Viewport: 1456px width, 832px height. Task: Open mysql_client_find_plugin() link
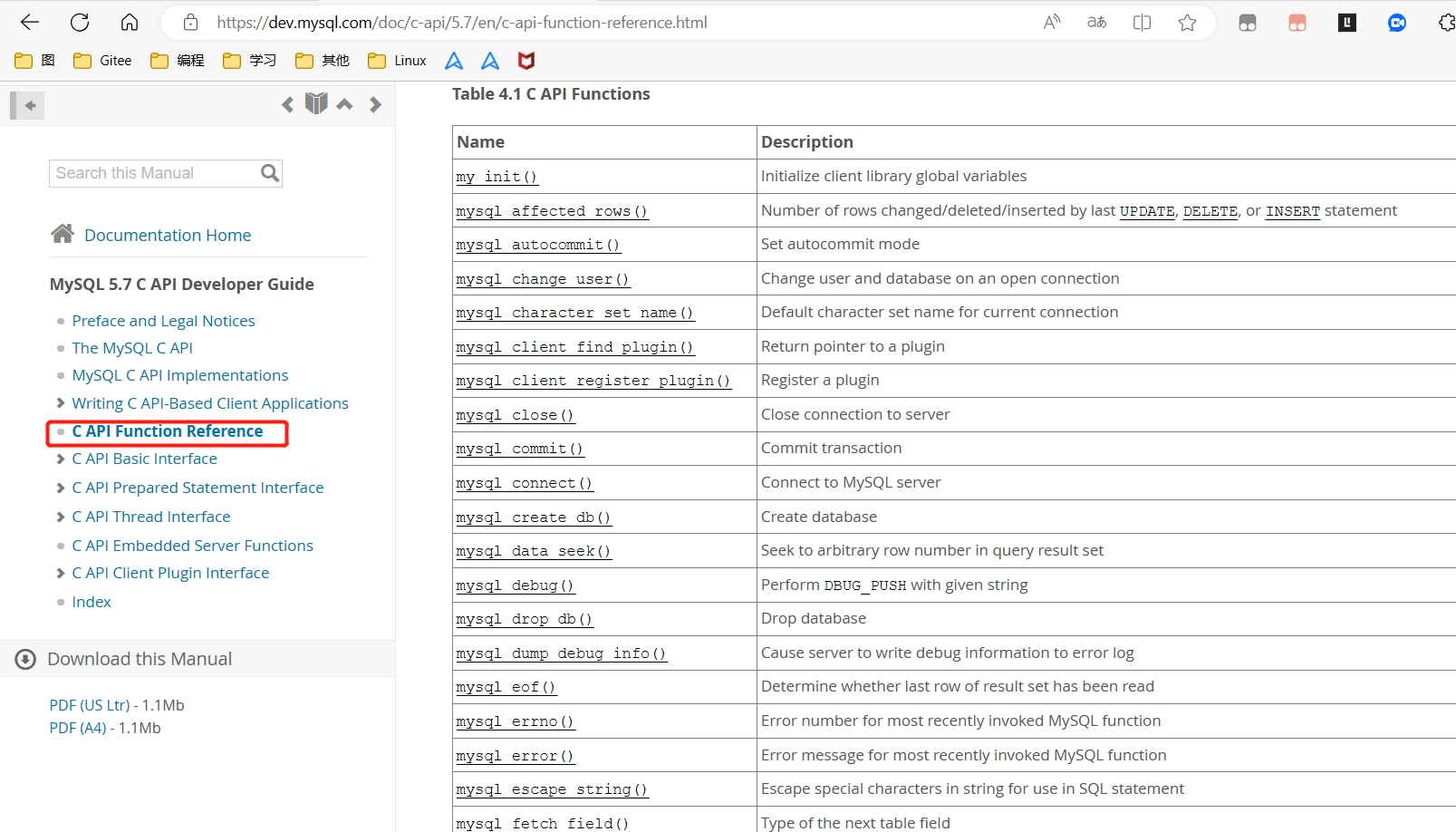574,347
